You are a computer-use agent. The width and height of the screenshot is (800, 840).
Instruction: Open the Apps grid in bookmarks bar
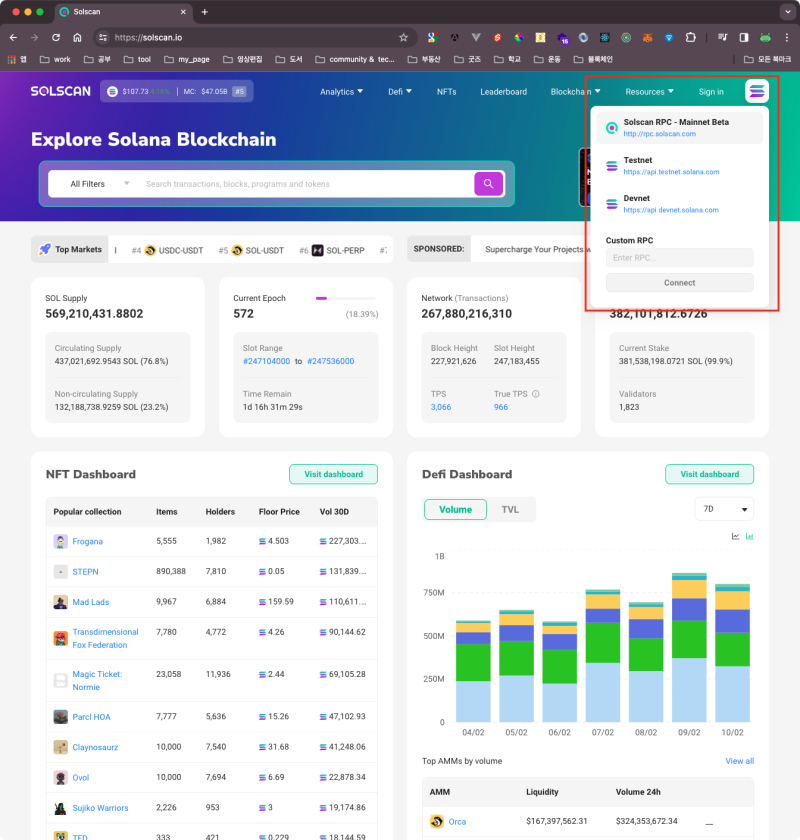coord(11,59)
